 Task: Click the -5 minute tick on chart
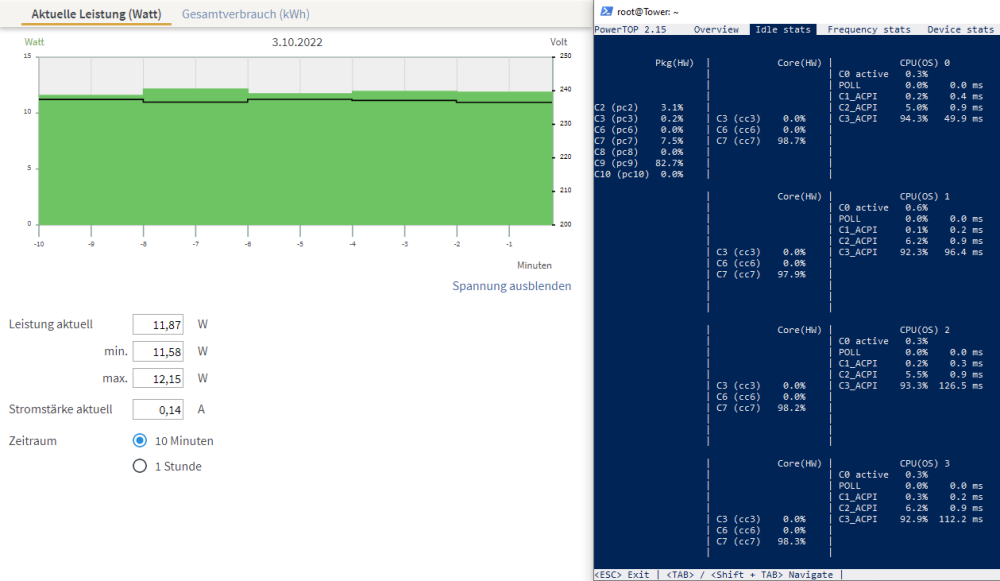pos(300,244)
